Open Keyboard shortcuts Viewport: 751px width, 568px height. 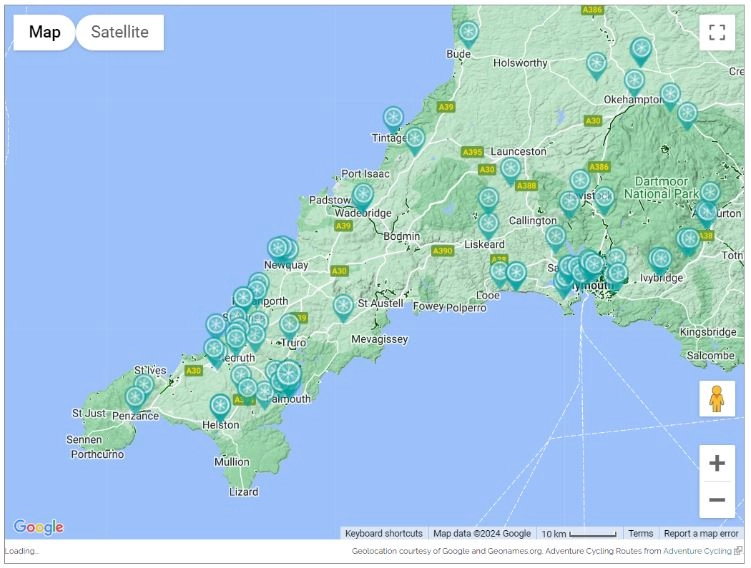[x=384, y=533]
